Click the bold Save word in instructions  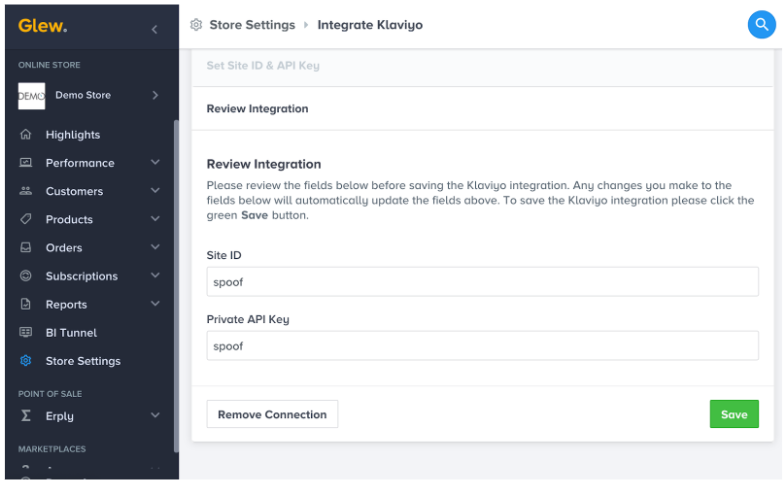coord(255,215)
